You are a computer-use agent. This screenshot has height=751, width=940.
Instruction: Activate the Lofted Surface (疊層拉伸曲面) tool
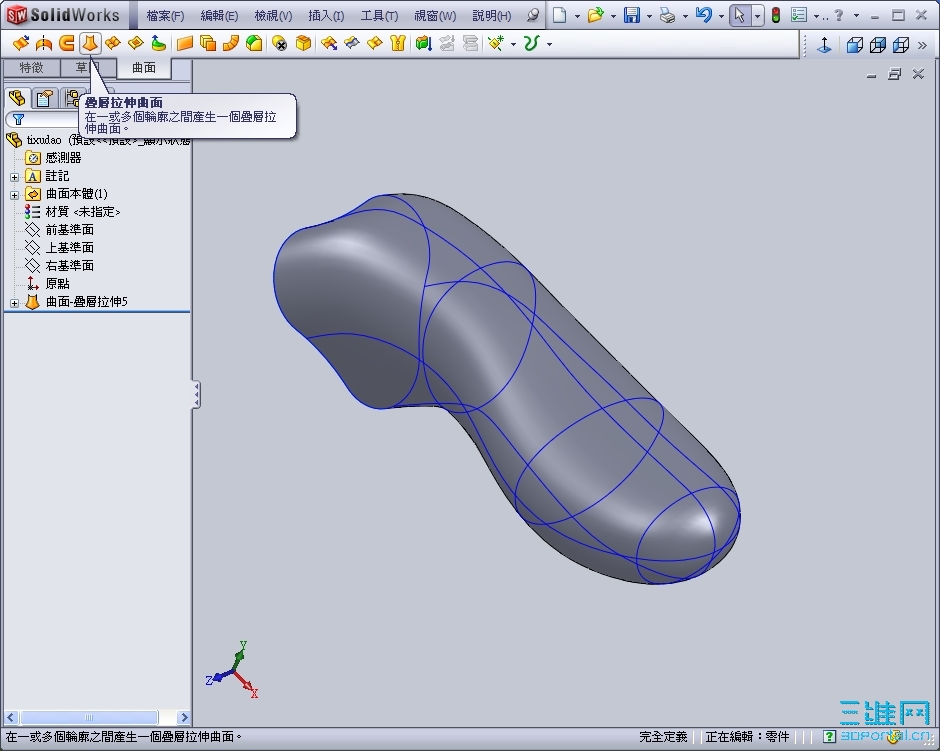click(90, 43)
